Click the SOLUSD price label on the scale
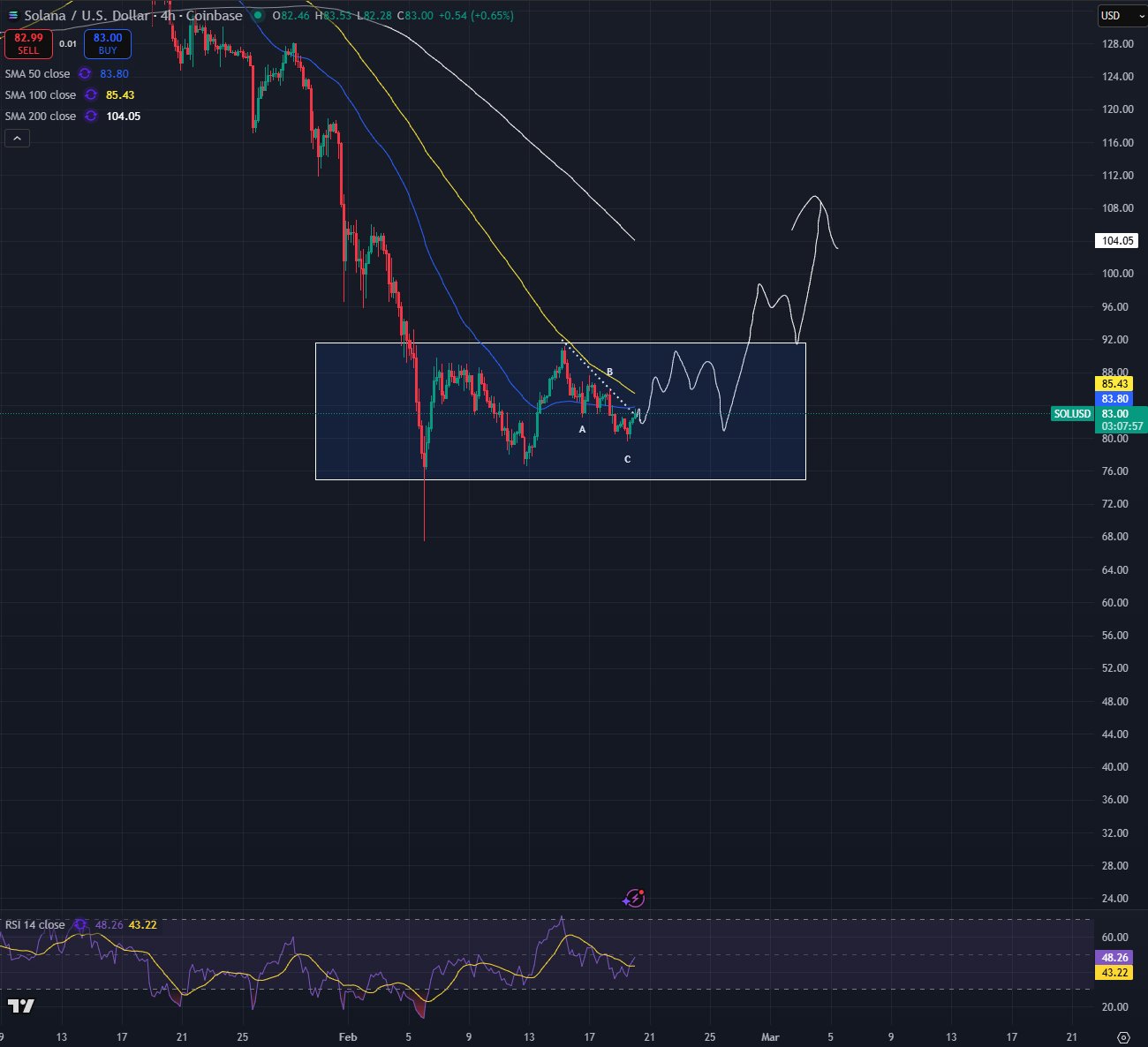The image size is (1148, 1047). pyautogui.click(x=1071, y=413)
